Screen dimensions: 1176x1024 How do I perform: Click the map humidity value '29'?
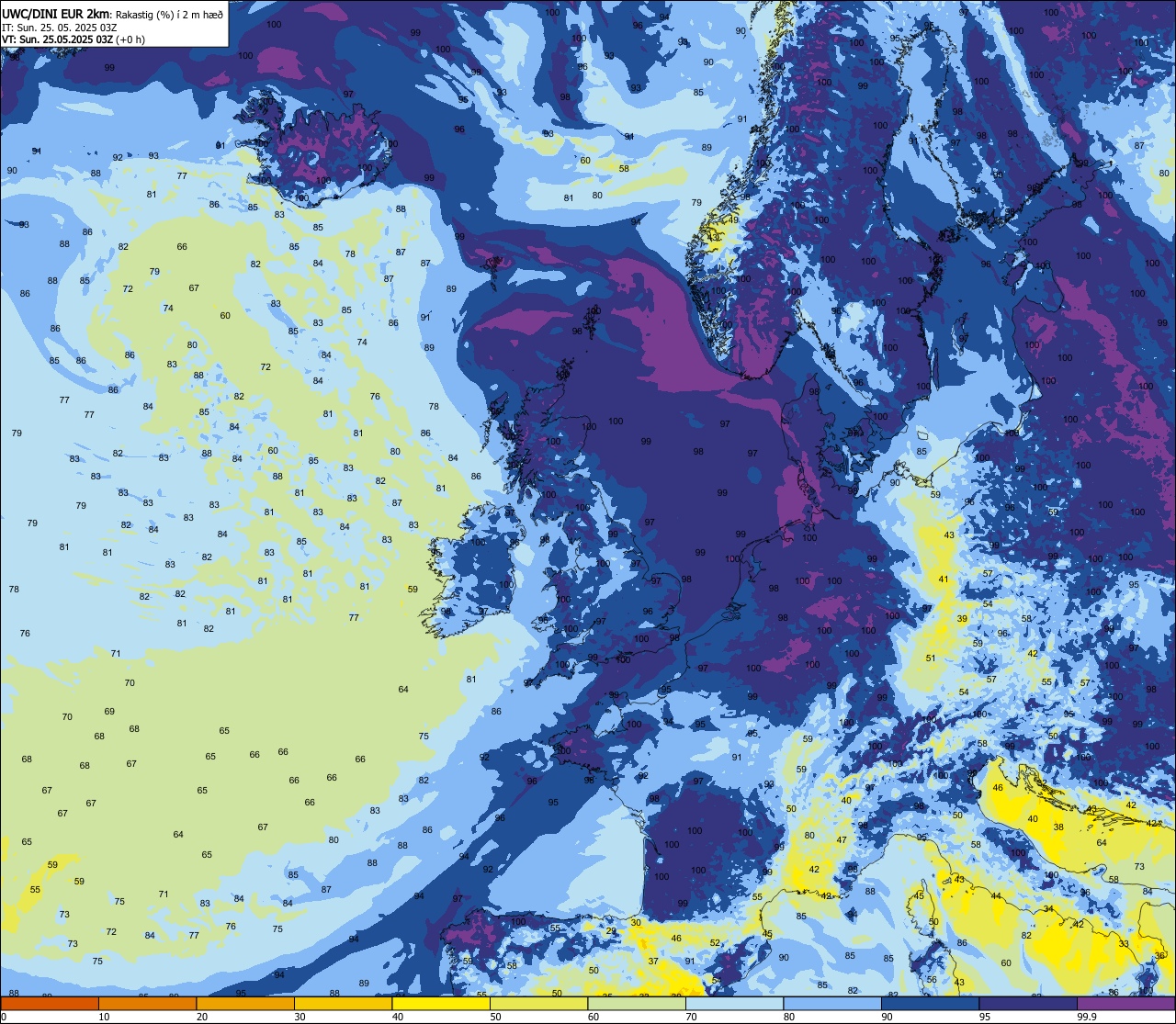(x=611, y=931)
